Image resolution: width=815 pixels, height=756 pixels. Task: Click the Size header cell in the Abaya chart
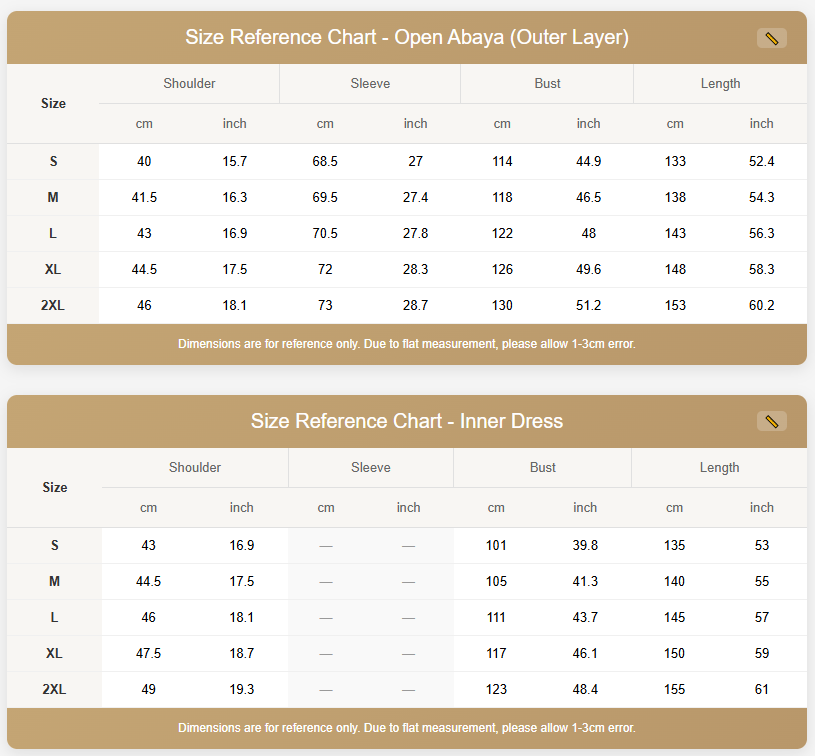[x=53, y=103]
